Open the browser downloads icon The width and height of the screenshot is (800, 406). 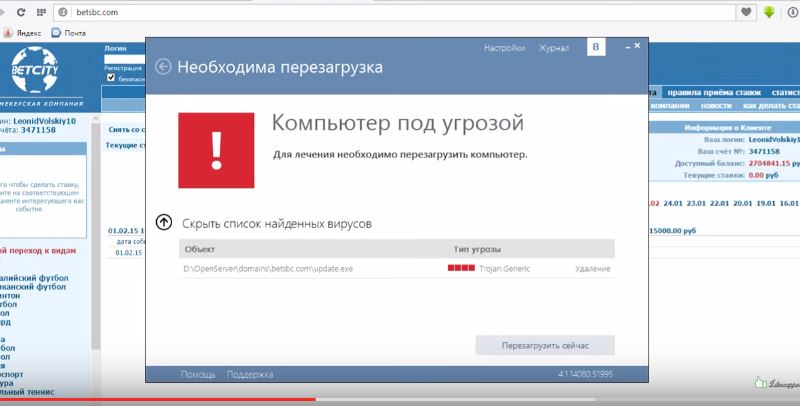click(x=792, y=12)
